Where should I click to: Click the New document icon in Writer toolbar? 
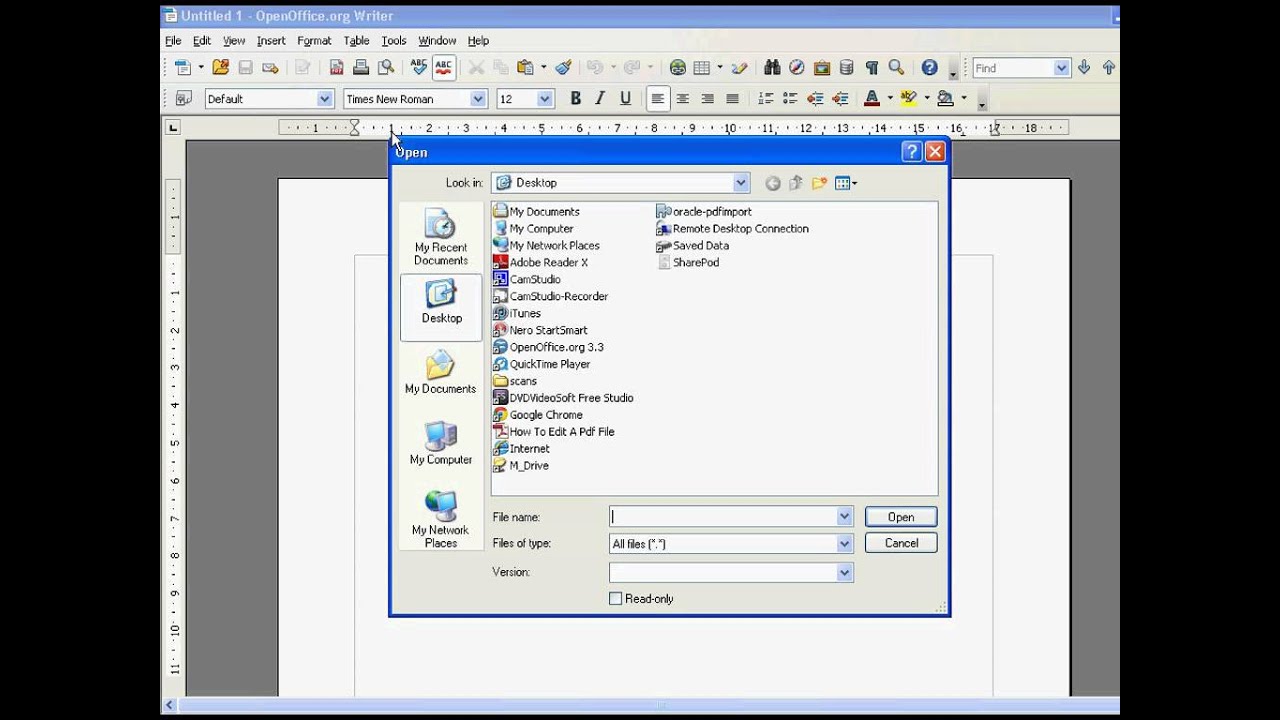tap(183, 68)
